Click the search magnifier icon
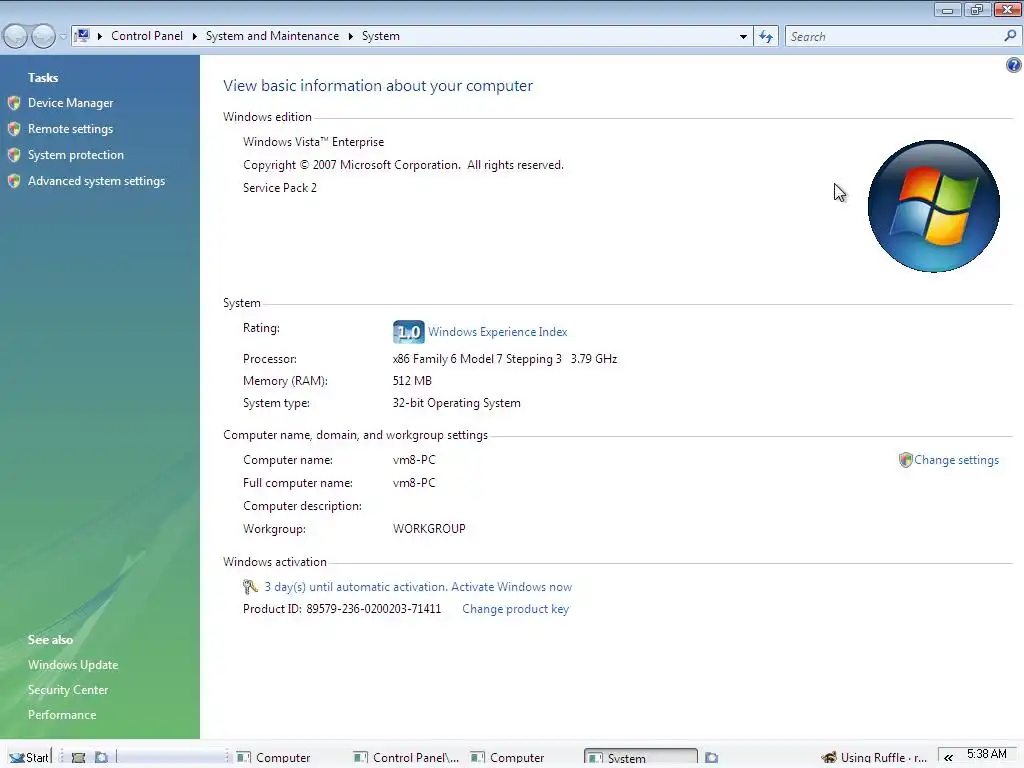The height and width of the screenshot is (768, 1024). click(x=1010, y=36)
